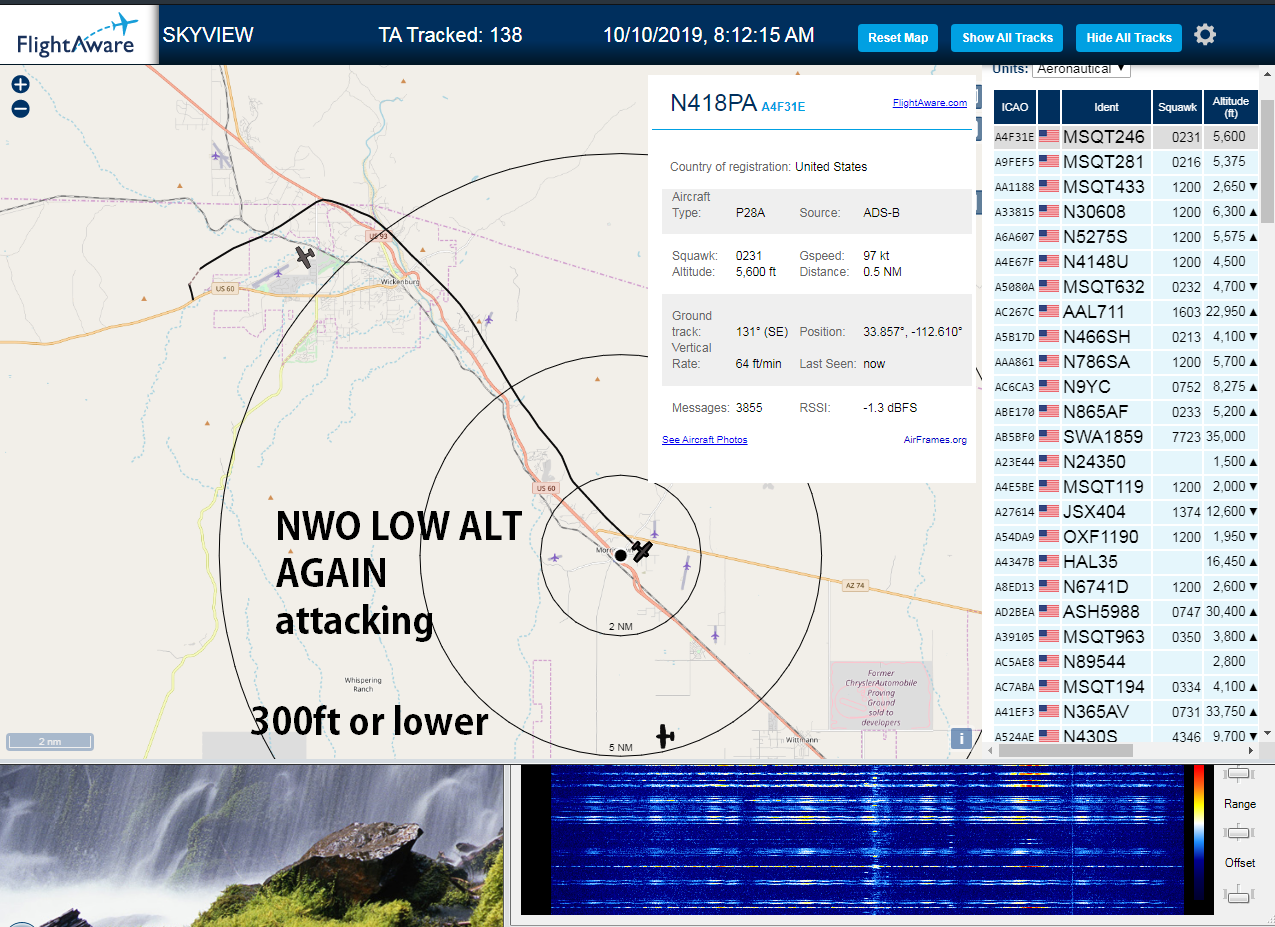Viewport: 1275px width, 927px height.
Task: Open the Units Aeronautical dropdown
Action: (1081, 69)
